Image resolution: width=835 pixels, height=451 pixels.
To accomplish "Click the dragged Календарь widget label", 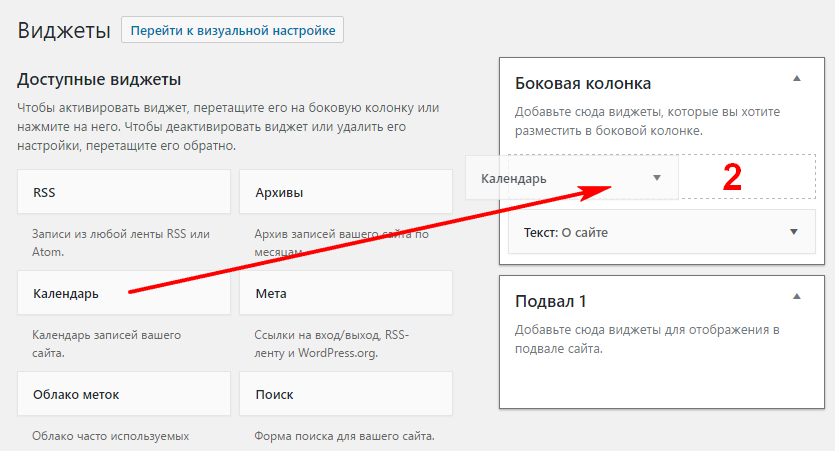I will (x=514, y=178).
